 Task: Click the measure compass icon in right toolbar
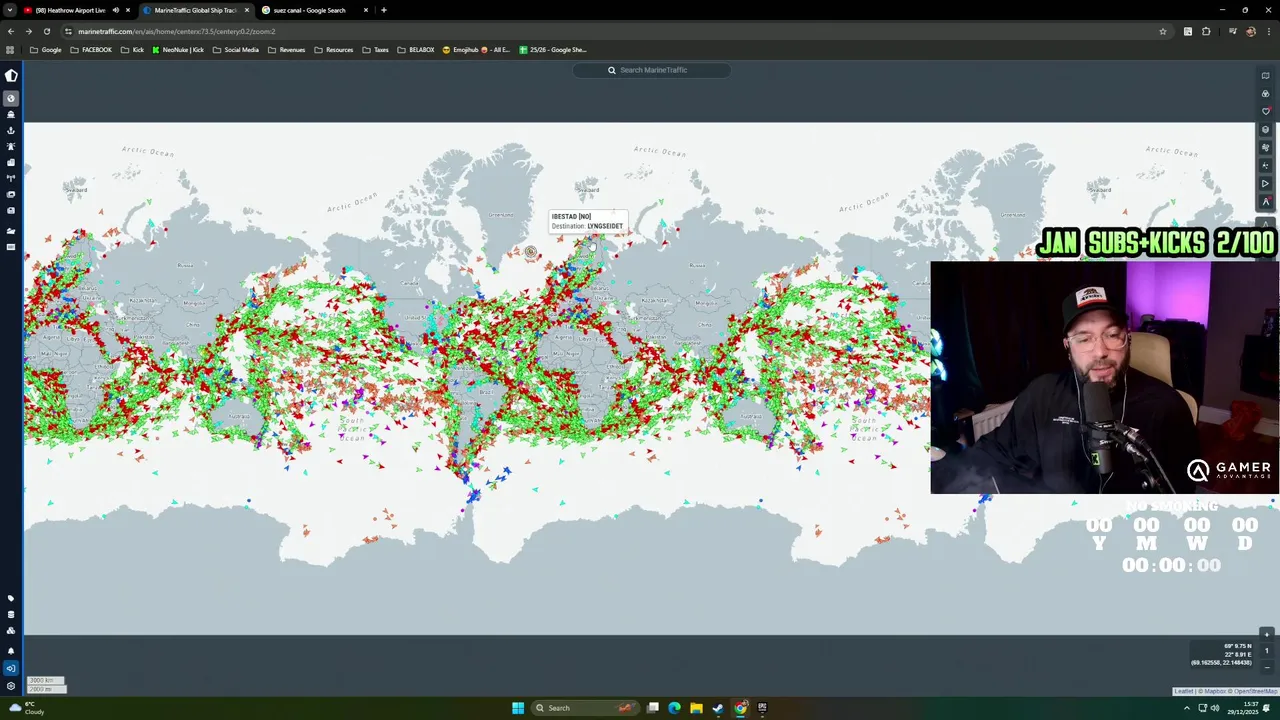[x=1266, y=201]
